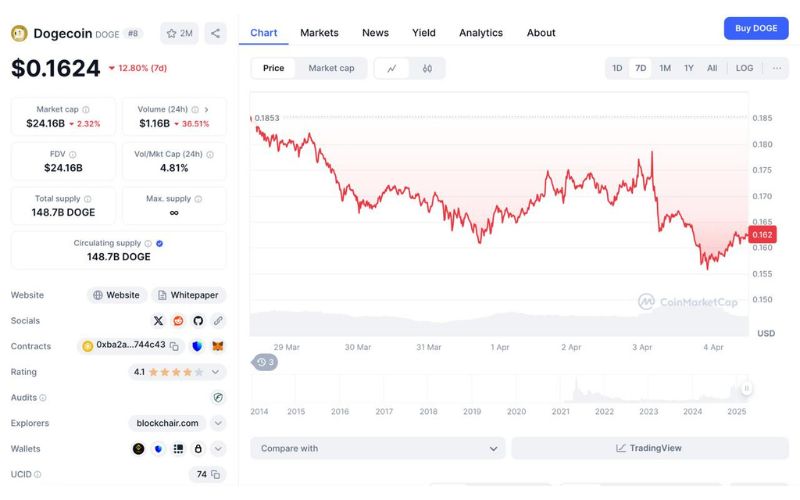The height and width of the screenshot is (500, 800).
Task: Click the share icon beside watchlist
Action: [215, 33]
